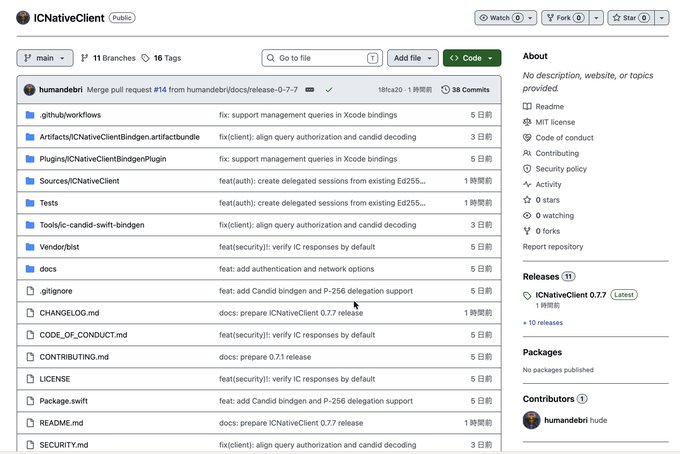The width and height of the screenshot is (680, 454).
Task: Open the Sources/ICNativeClient folder
Action: click(79, 181)
